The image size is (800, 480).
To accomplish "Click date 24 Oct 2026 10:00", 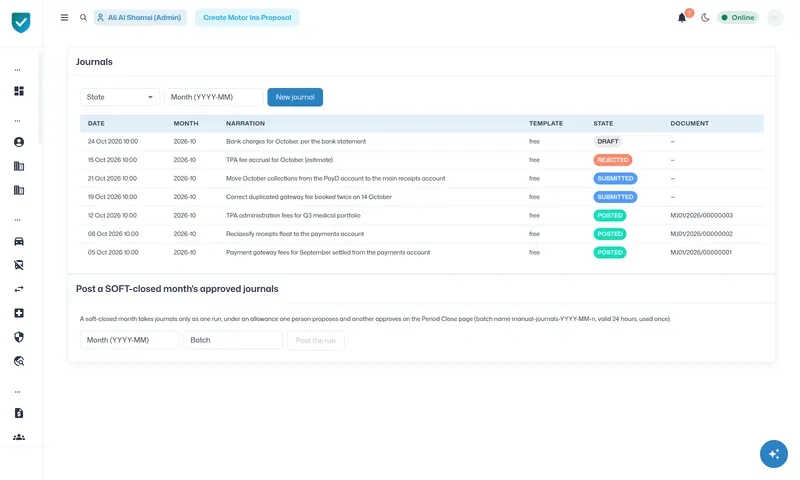I will [113, 141].
